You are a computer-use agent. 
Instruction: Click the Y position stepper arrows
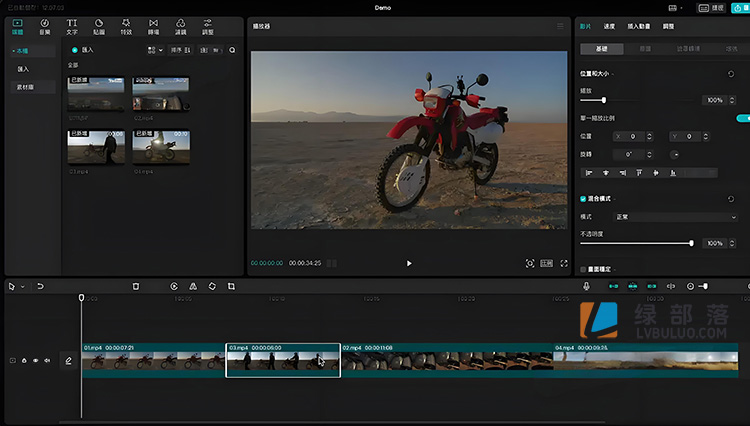(706, 137)
